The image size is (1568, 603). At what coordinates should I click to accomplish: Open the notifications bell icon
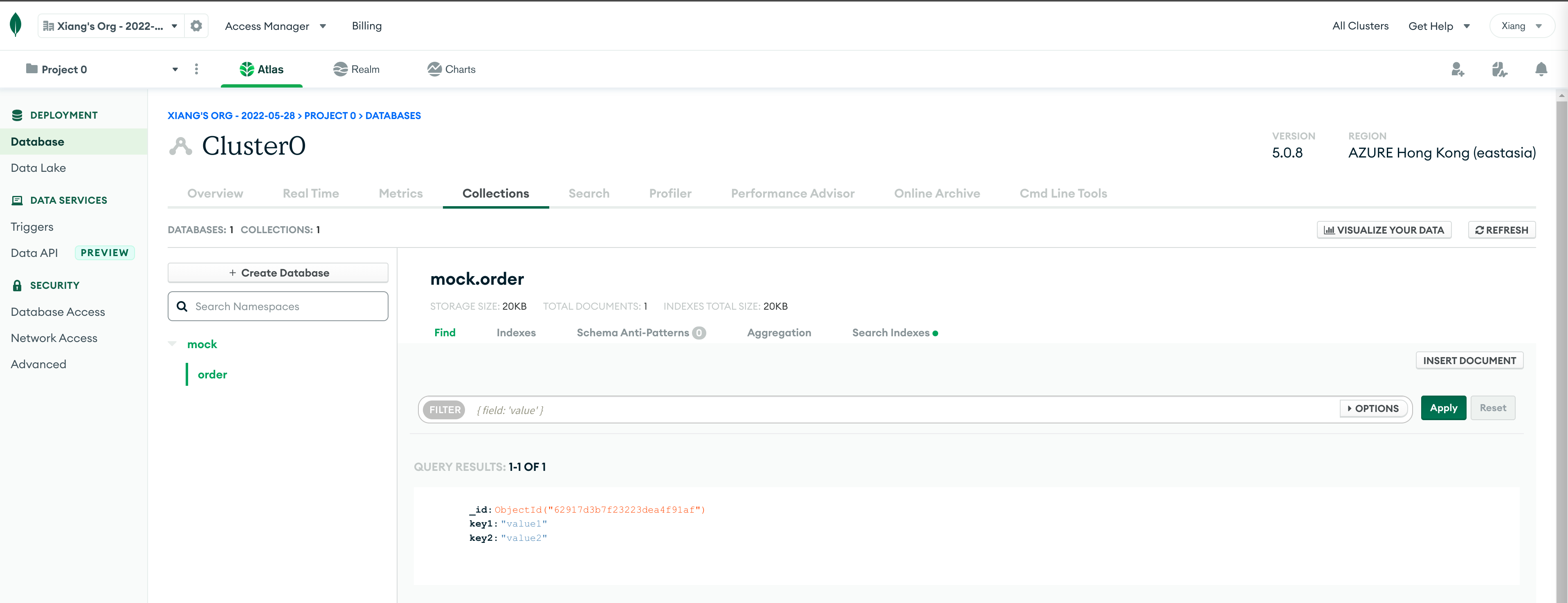1541,70
